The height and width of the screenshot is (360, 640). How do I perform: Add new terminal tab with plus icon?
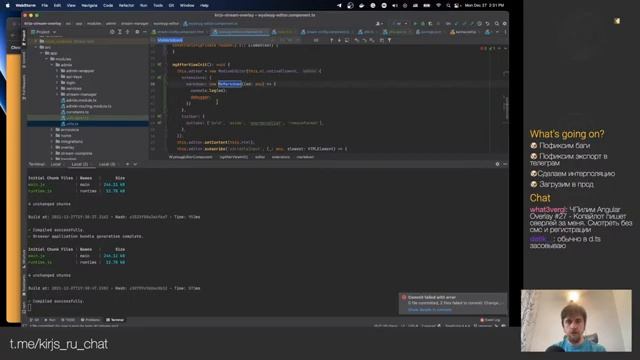[x=127, y=164]
